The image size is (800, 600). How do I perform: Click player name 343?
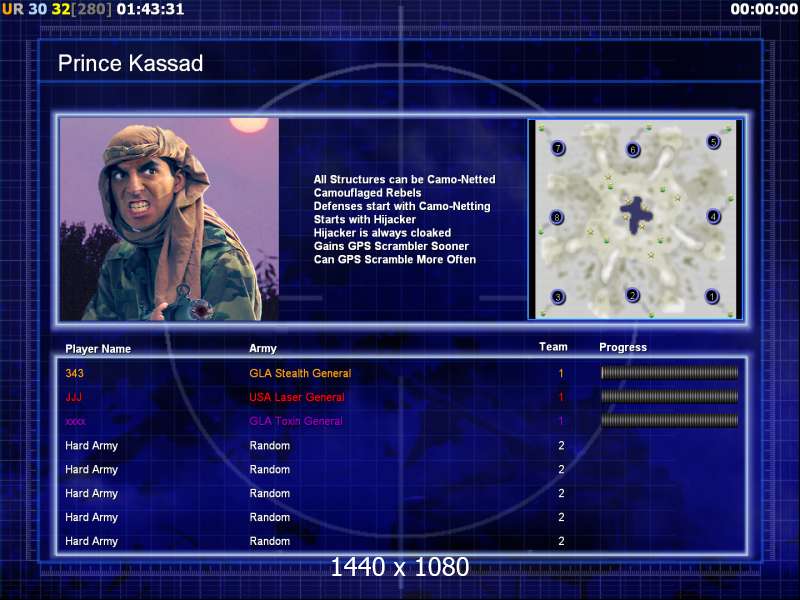click(74, 373)
